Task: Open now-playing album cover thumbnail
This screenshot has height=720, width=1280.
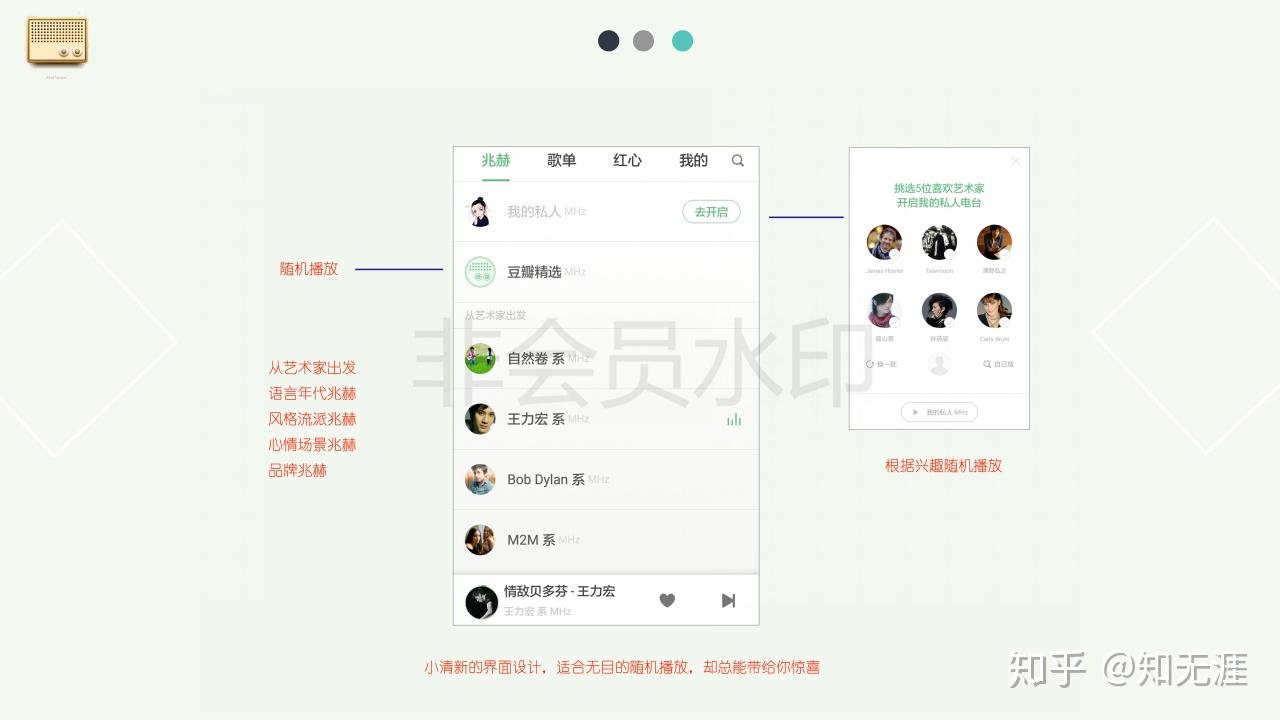Action: (481, 601)
